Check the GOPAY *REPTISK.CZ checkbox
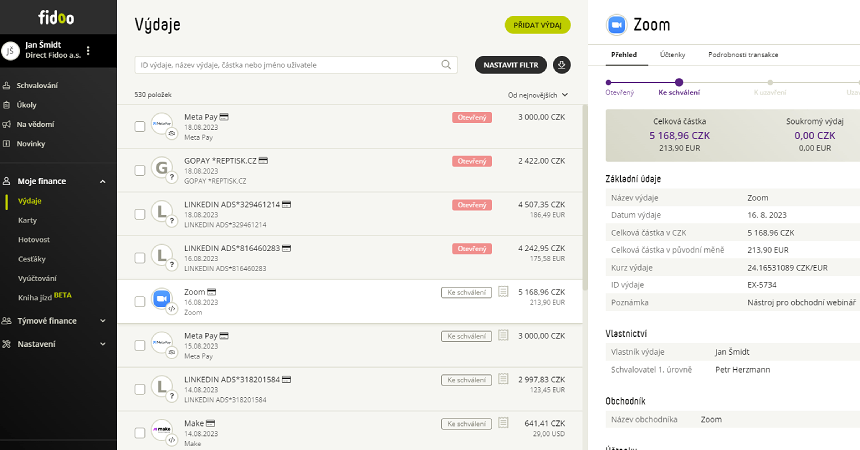Image resolution: width=860 pixels, height=450 pixels. coord(140,171)
